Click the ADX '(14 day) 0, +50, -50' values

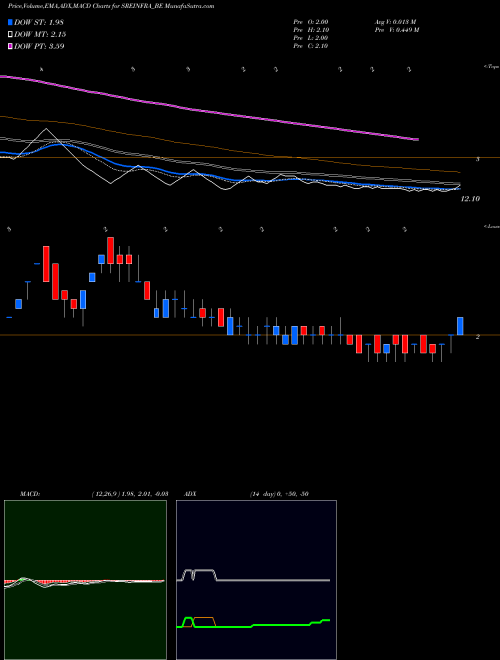tap(279, 494)
